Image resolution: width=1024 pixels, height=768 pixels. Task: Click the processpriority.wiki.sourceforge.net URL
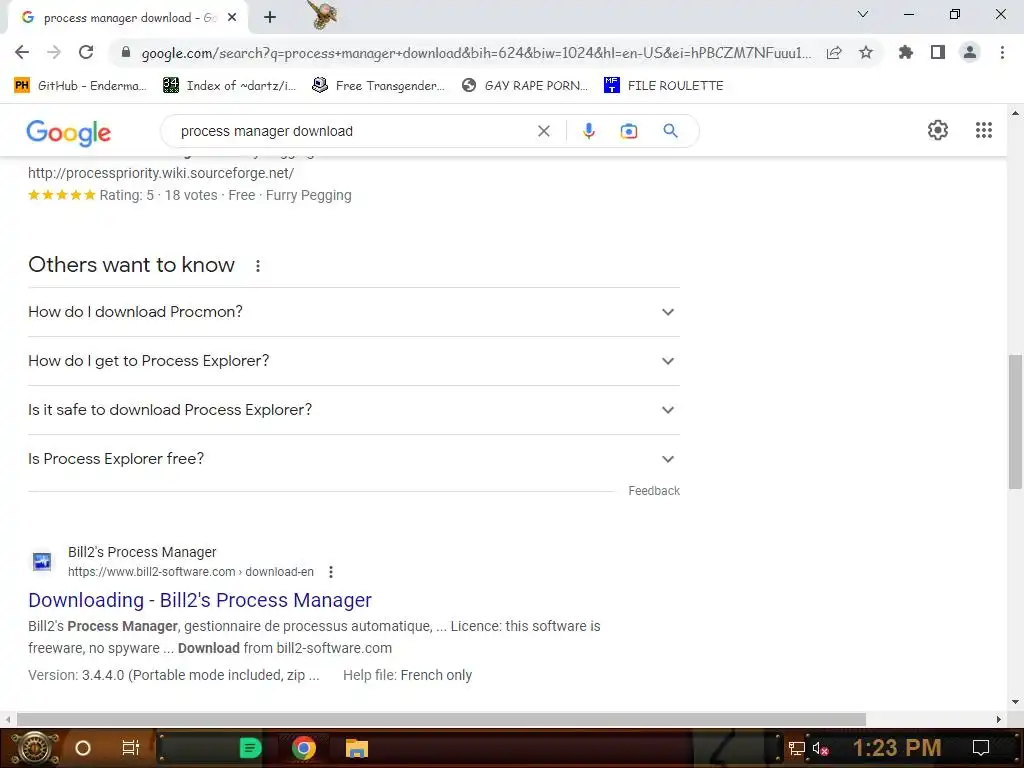[161, 173]
